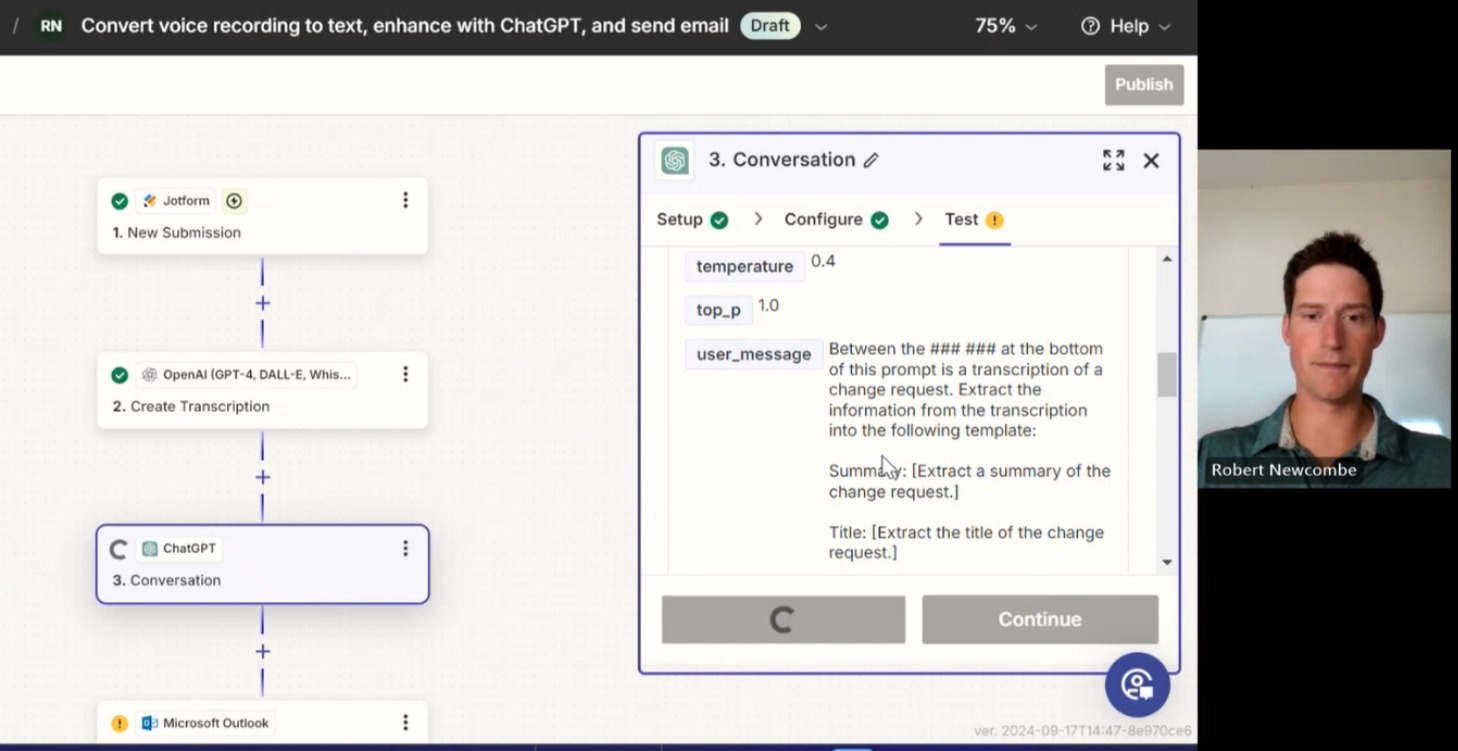1458x751 pixels.
Task: Open the ChatGPT step three-dot menu
Action: [405, 548]
